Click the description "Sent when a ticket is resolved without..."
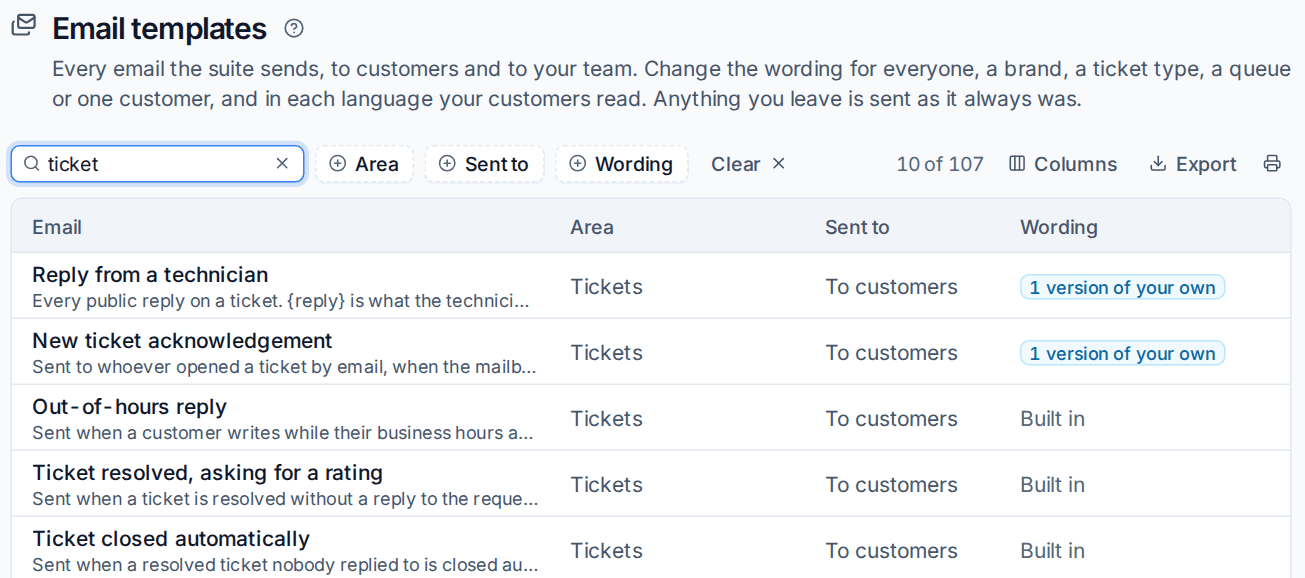This screenshot has height=578, width=1305. [x=285, y=499]
